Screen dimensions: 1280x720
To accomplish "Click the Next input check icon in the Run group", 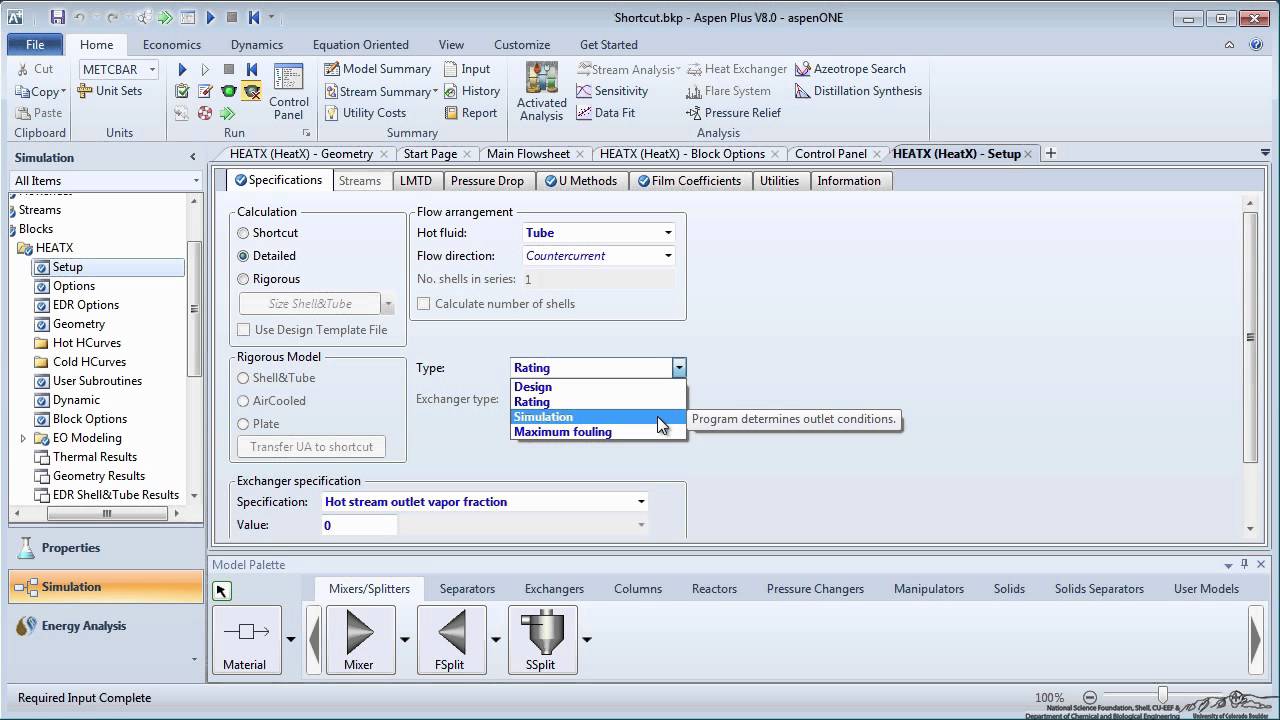I will click(182, 91).
